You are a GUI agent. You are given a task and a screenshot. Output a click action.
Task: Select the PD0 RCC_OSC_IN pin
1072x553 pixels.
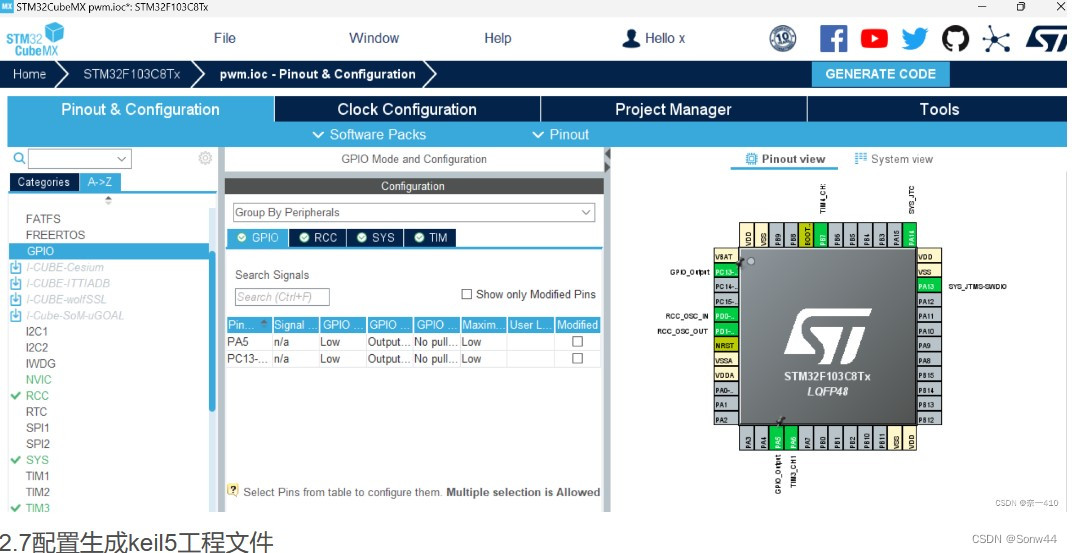coord(726,316)
